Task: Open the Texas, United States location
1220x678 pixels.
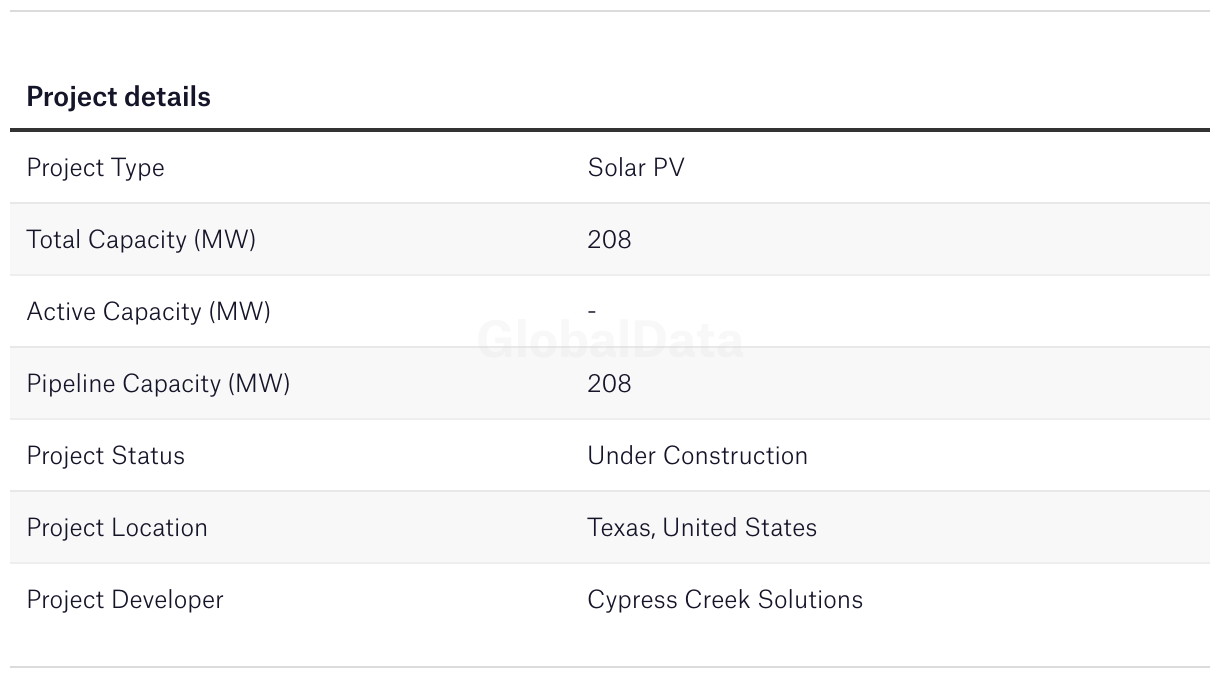Action: pyautogui.click(x=702, y=528)
